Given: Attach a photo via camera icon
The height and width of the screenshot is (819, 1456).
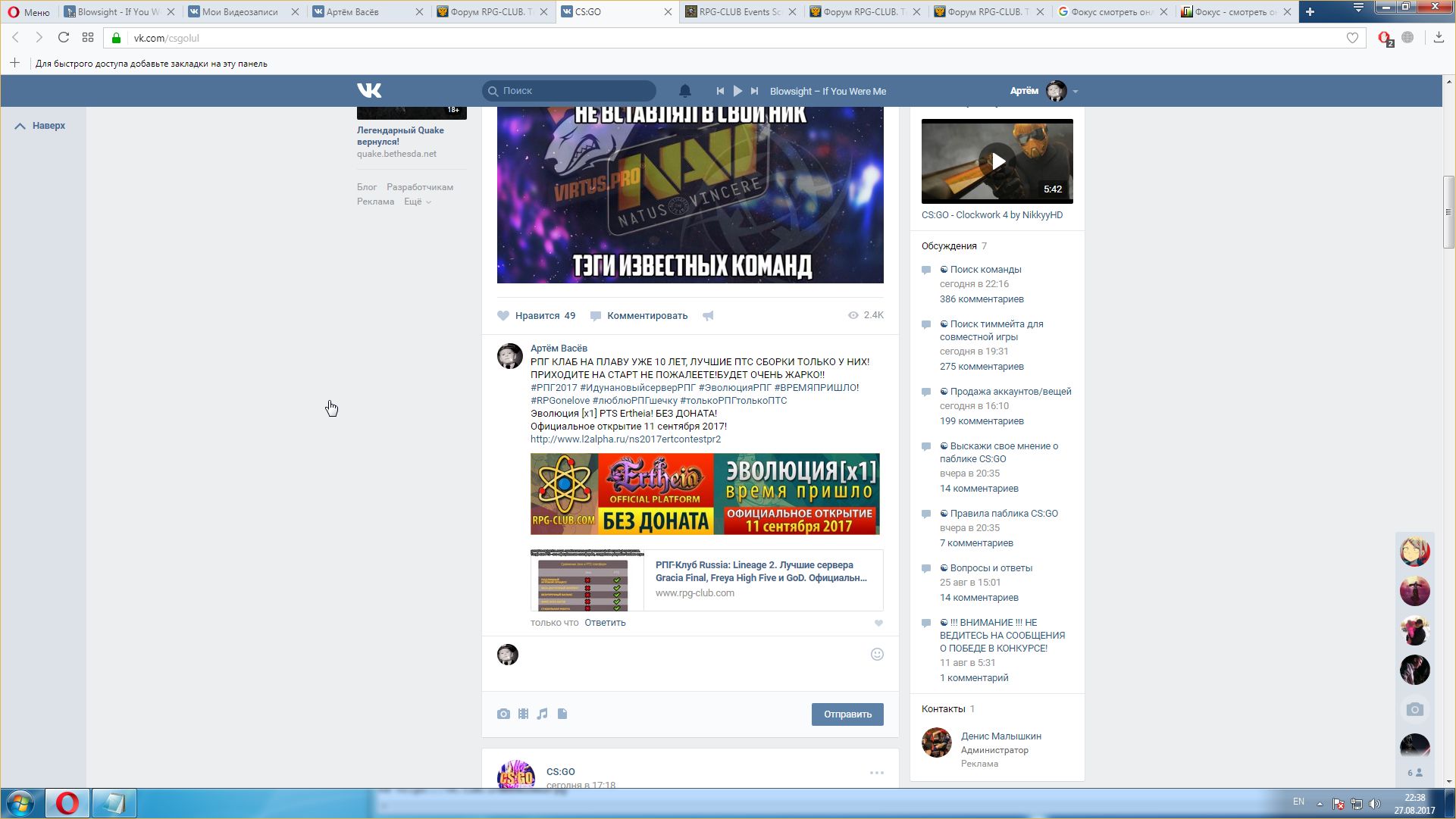Looking at the screenshot, I should pyautogui.click(x=503, y=714).
